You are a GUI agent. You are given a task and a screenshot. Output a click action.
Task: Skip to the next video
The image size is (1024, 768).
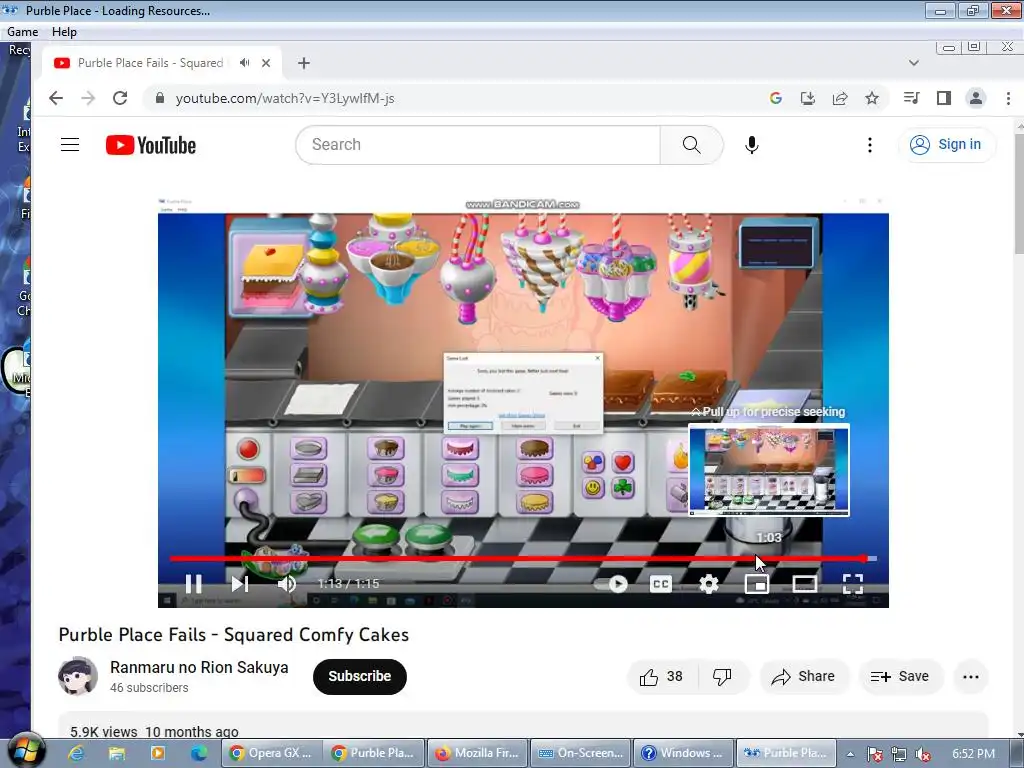(240, 583)
